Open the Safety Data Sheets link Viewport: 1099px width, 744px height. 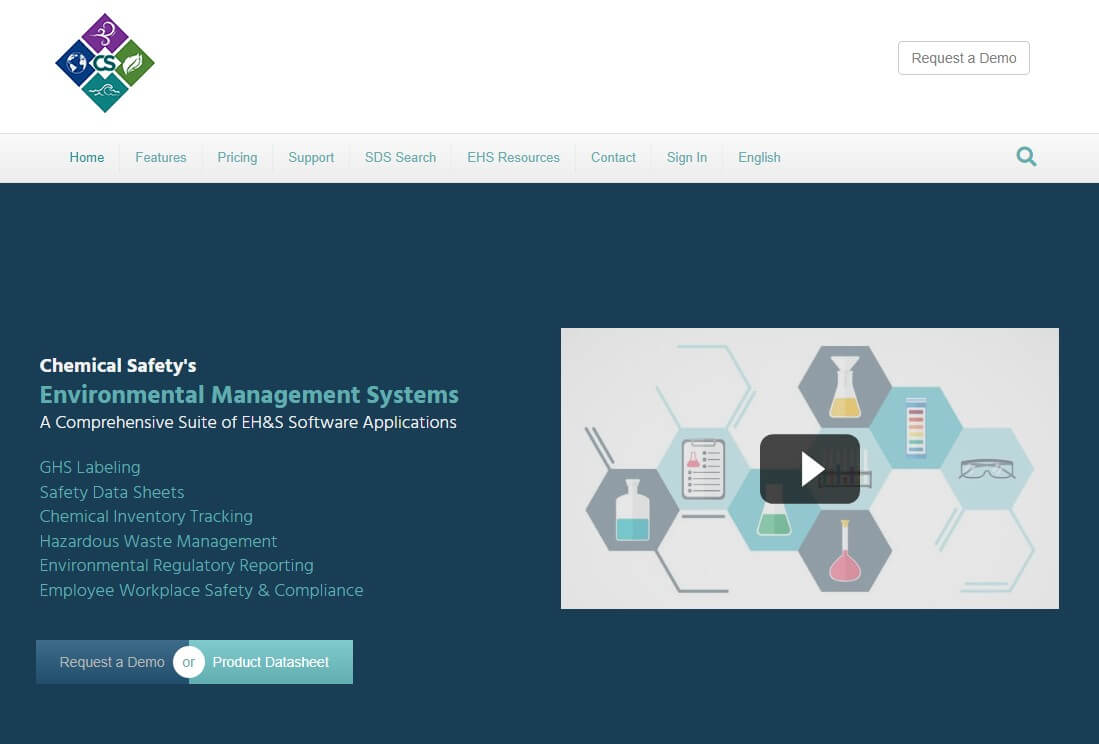click(112, 492)
